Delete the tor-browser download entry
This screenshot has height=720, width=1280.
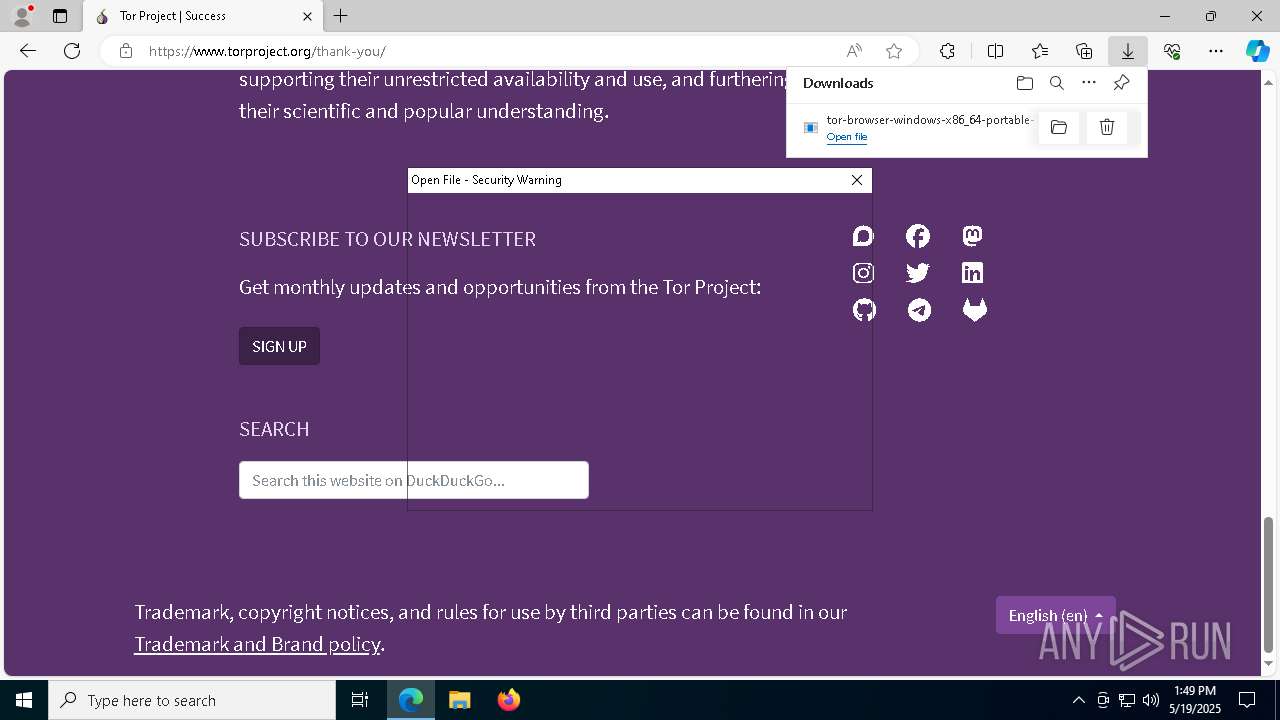[x=1107, y=127]
